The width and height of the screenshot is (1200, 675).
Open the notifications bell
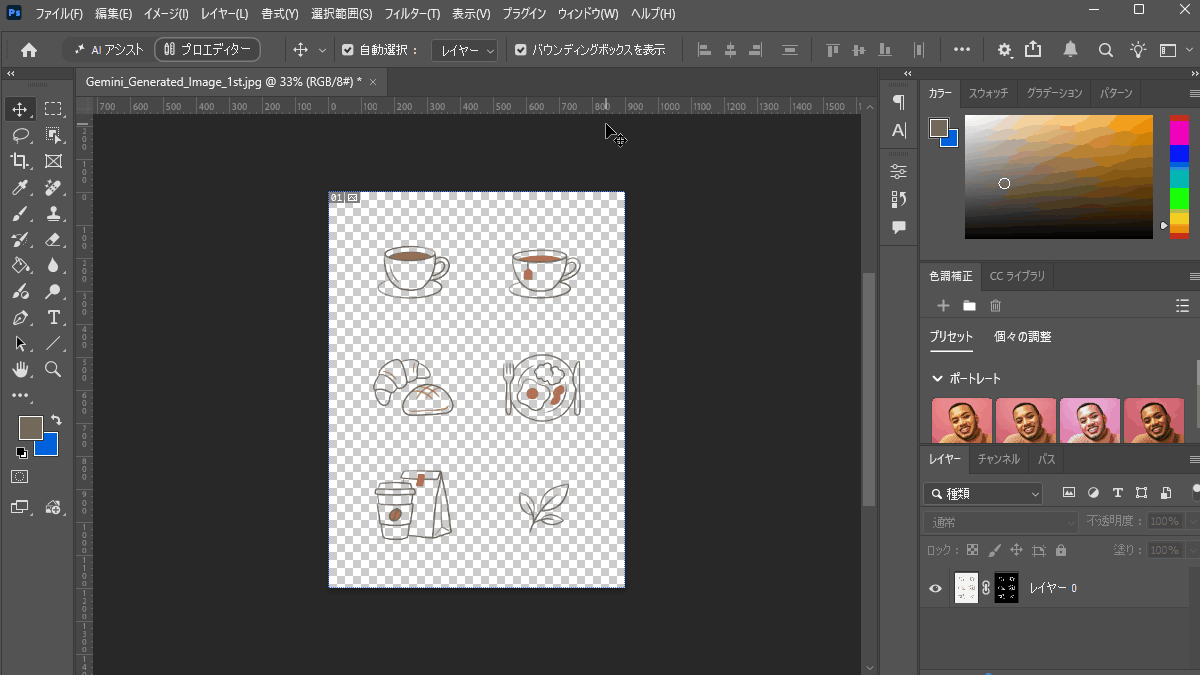[x=1071, y=50]
